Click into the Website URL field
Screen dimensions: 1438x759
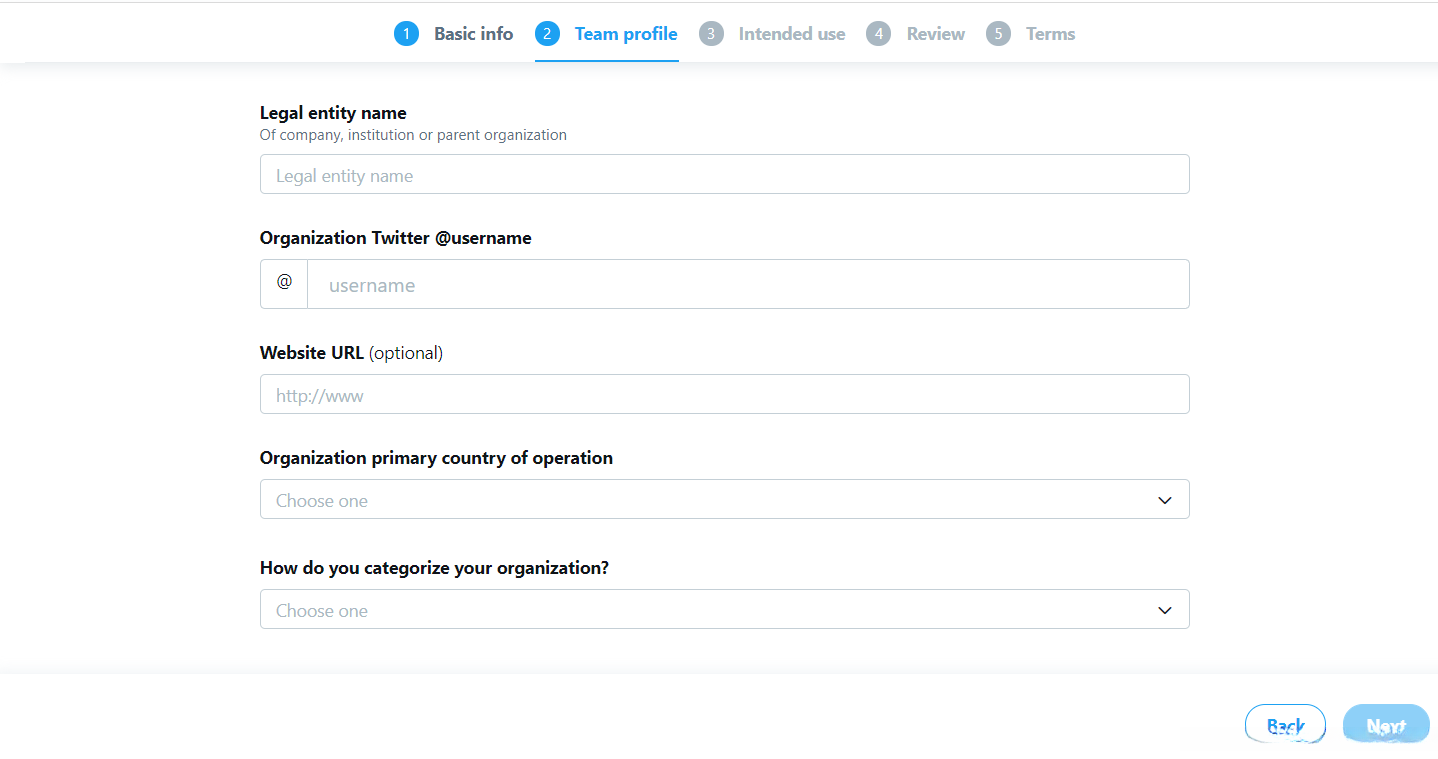click(724, 394)
